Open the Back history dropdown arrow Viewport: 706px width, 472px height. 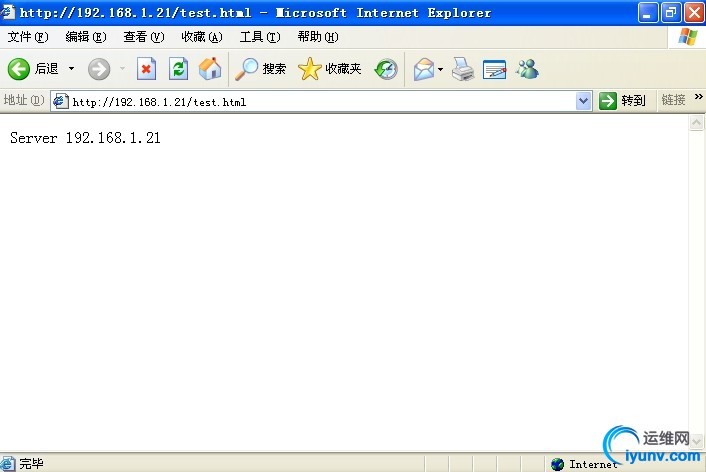coord(71,69)
